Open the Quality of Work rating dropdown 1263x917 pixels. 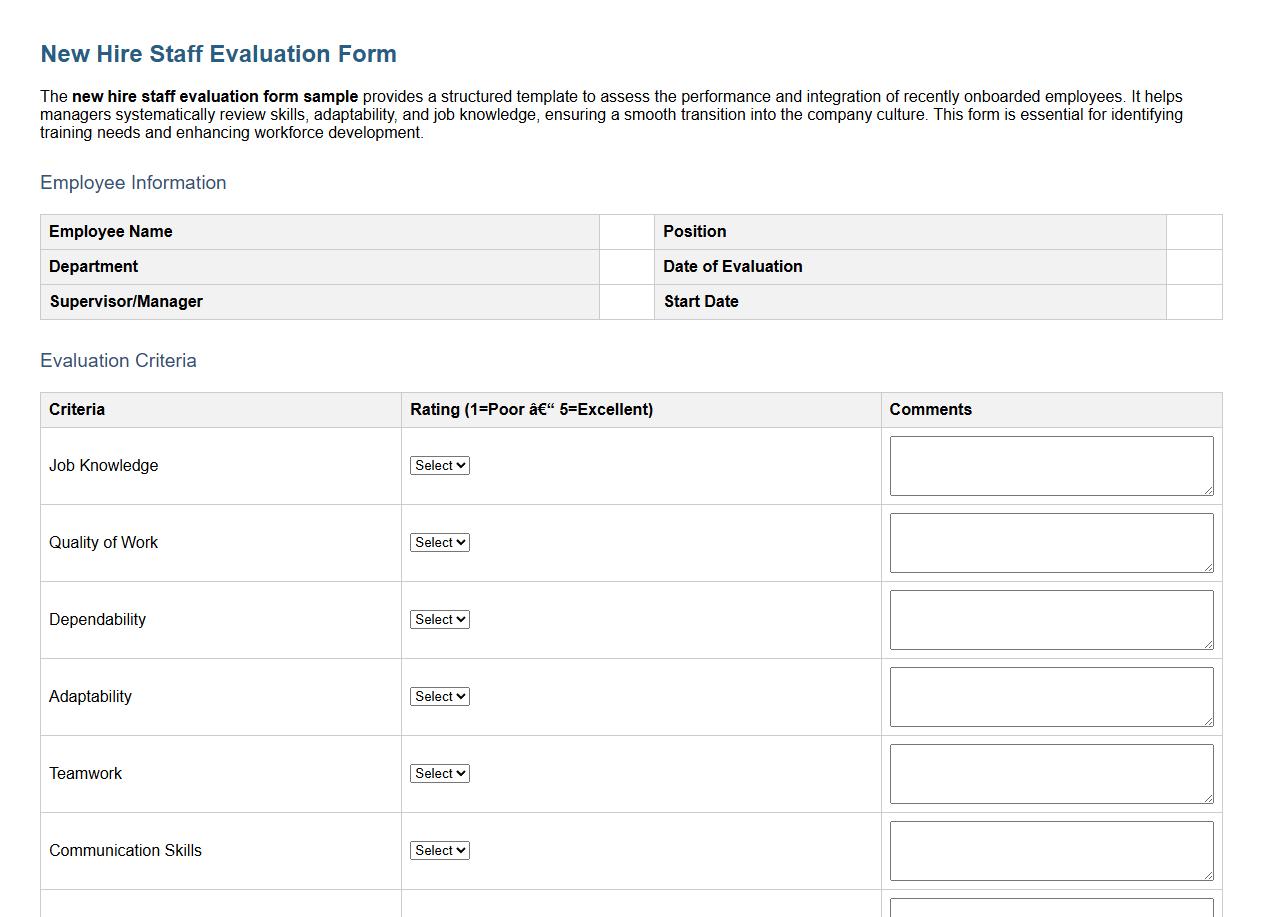[439, 542]
